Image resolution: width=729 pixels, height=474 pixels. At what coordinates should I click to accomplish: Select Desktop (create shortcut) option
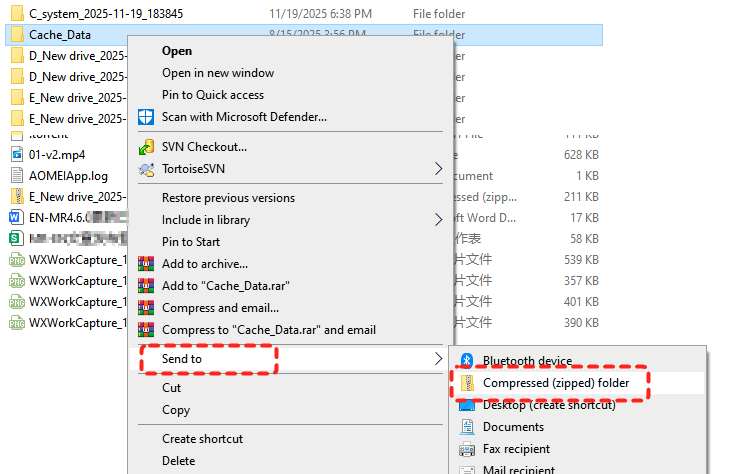(546, 405)
